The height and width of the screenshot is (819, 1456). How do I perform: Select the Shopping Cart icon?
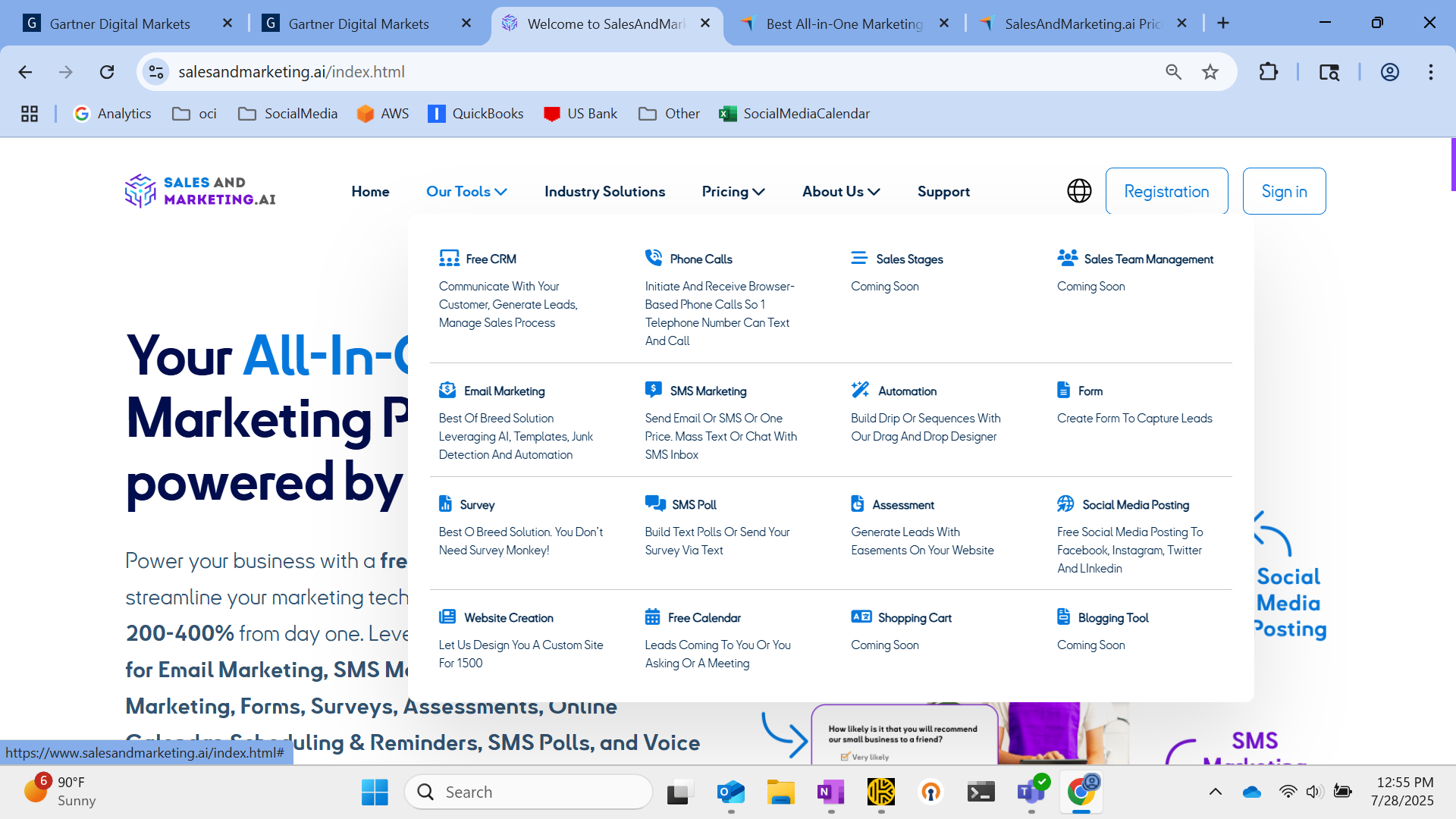coord(860,617)
